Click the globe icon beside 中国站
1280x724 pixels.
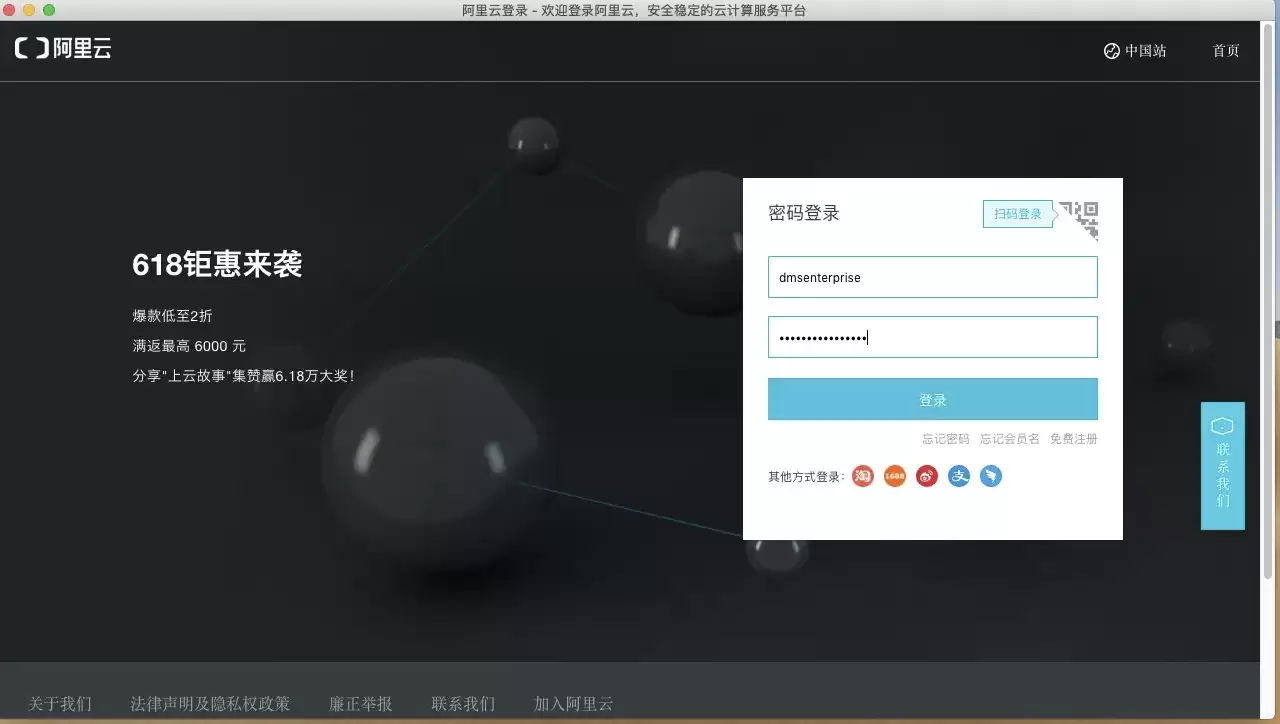pos(1111,51)
